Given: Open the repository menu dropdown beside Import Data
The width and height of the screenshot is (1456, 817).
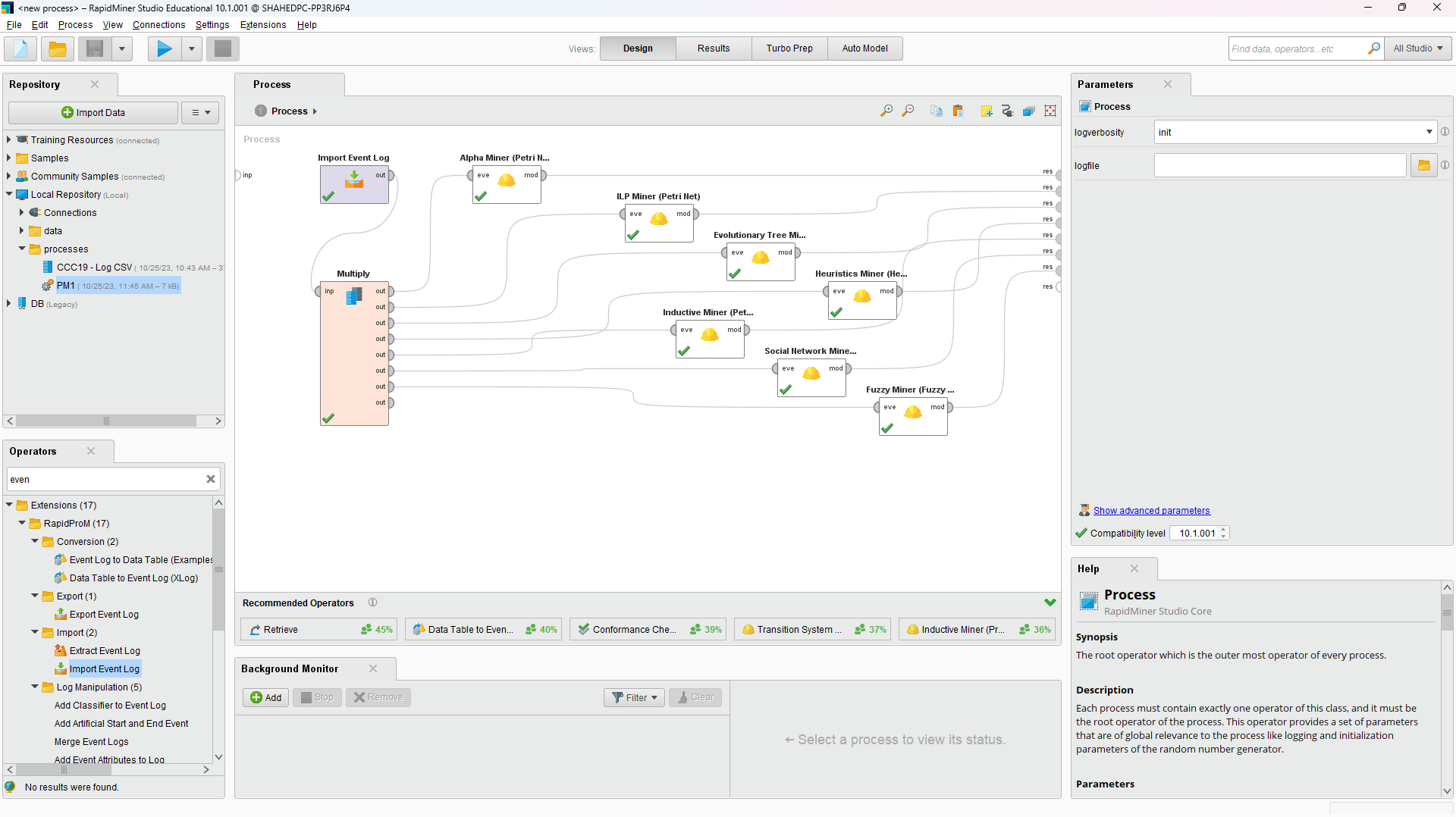Looking at the screenshot, I should (200, 113).
